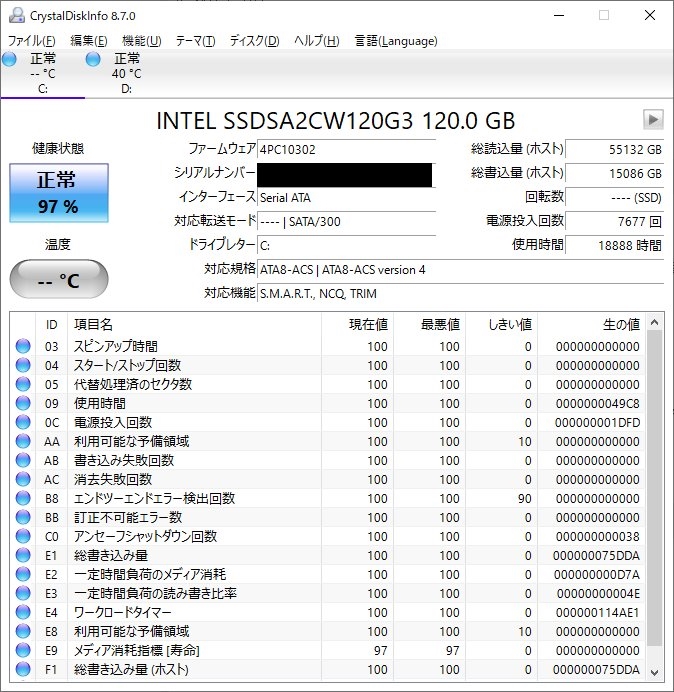Click total host reads value 55132 GB
The image size is (674, 692).
(x=614, y=149)
